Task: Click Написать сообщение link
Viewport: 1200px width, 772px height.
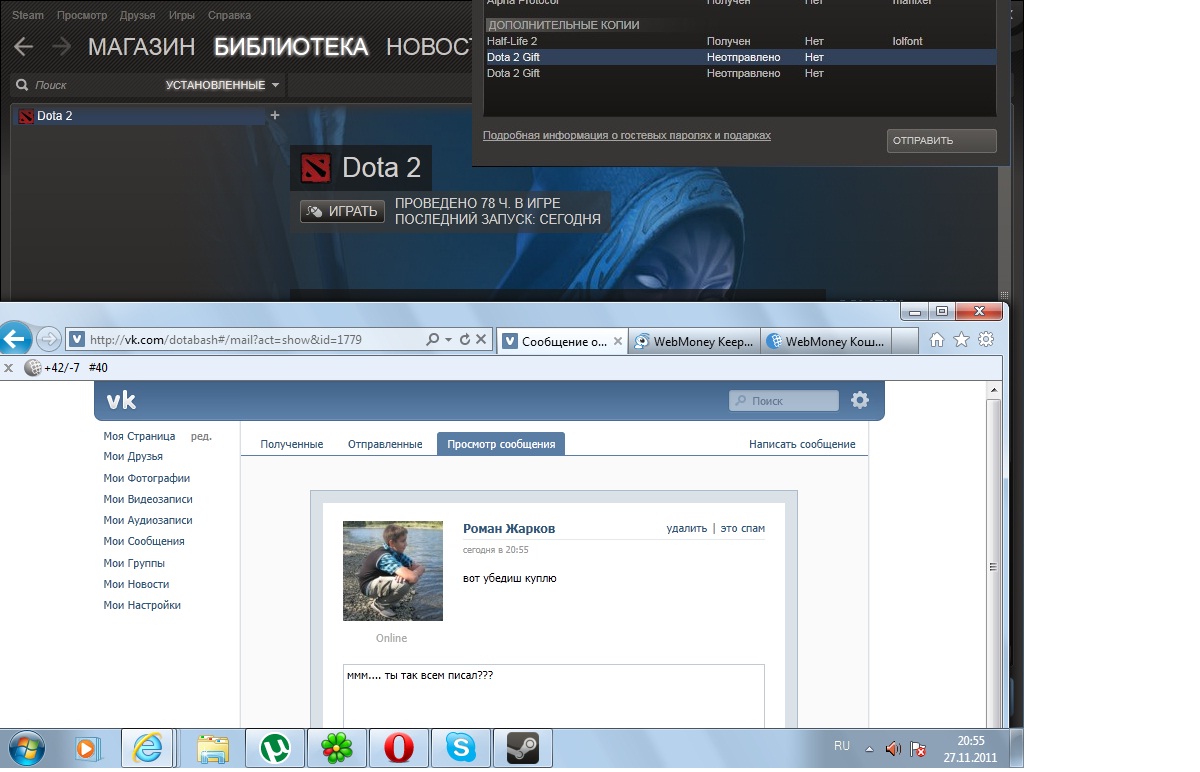Action: tap(802, 444)
